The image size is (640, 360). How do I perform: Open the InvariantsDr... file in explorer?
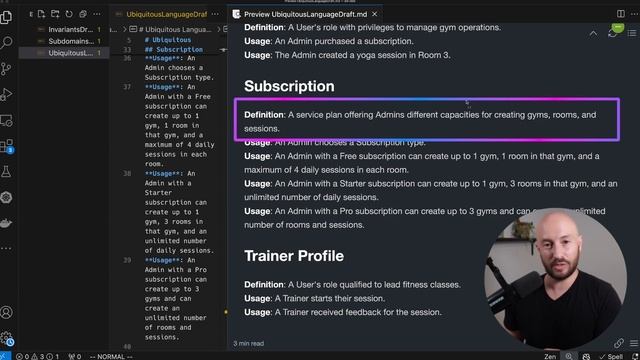(71, 29)
